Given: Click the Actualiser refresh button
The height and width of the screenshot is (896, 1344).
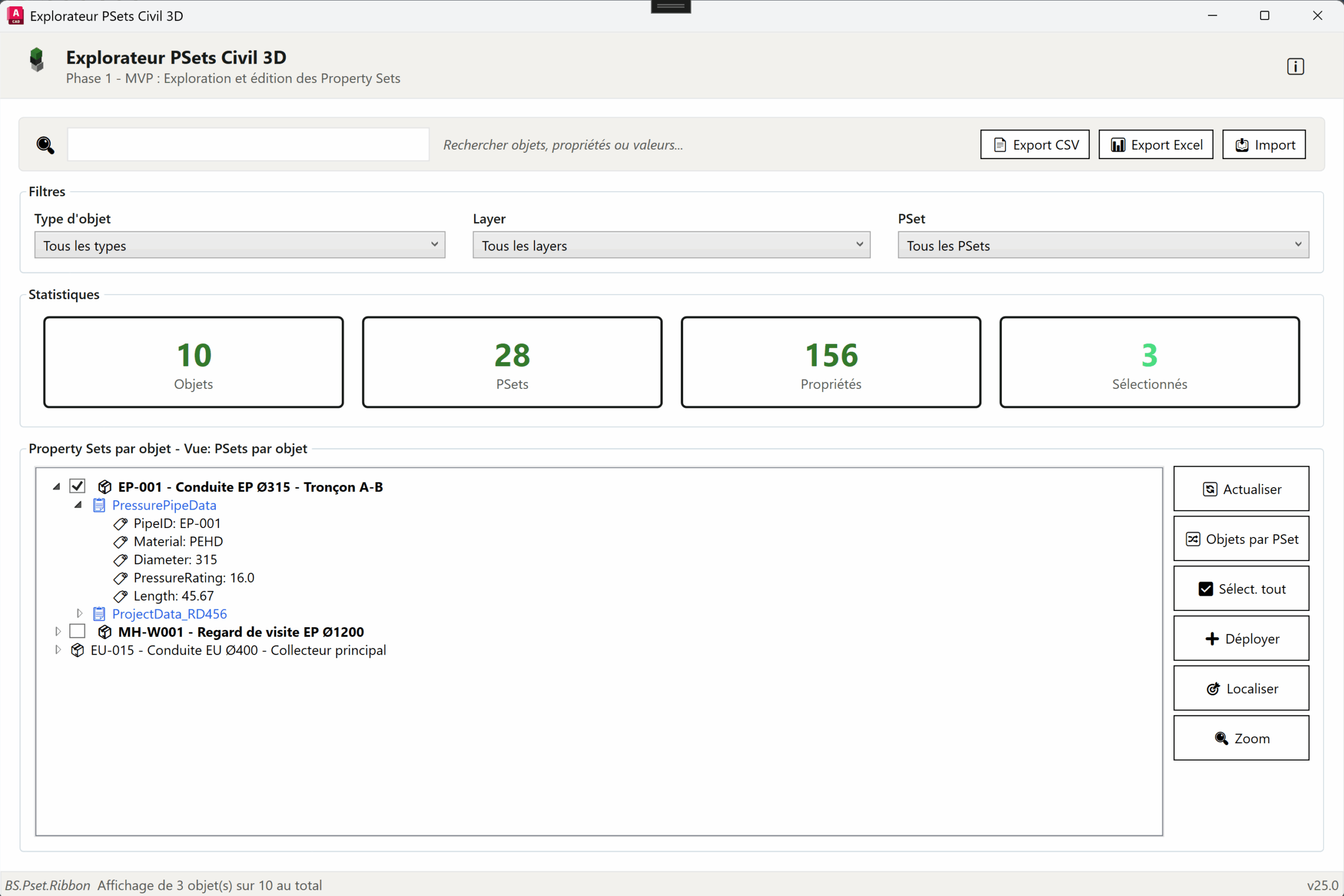Looking at the screenshot, I should (1241, 489).
